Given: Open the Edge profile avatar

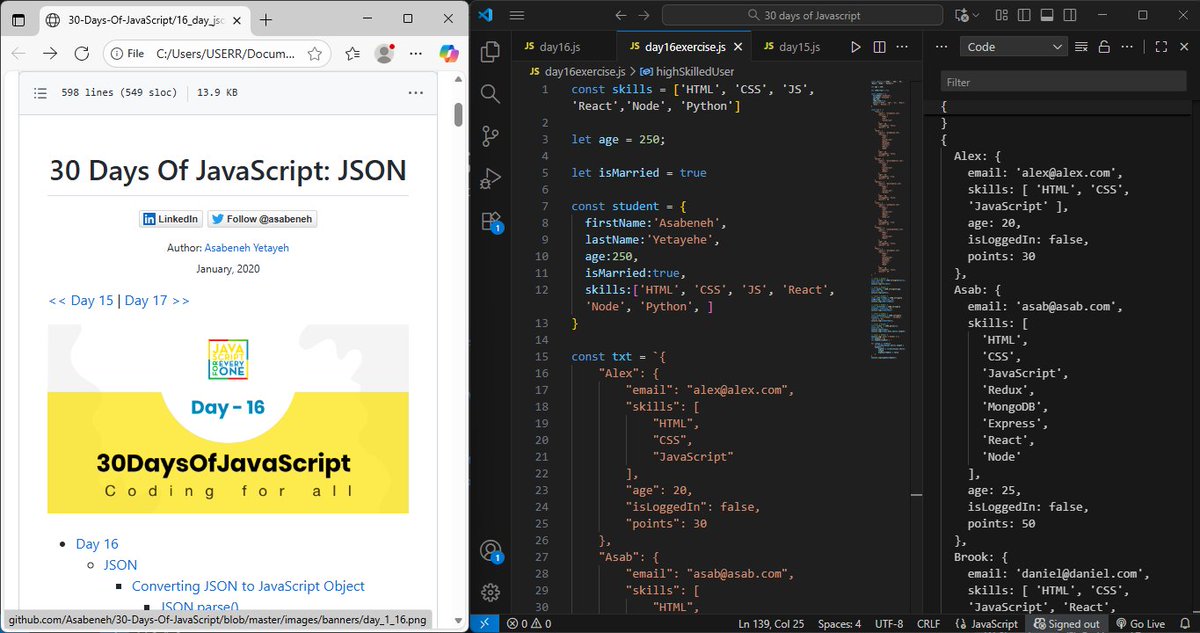Looking at the screenshot, I should [x=384, y=54].
